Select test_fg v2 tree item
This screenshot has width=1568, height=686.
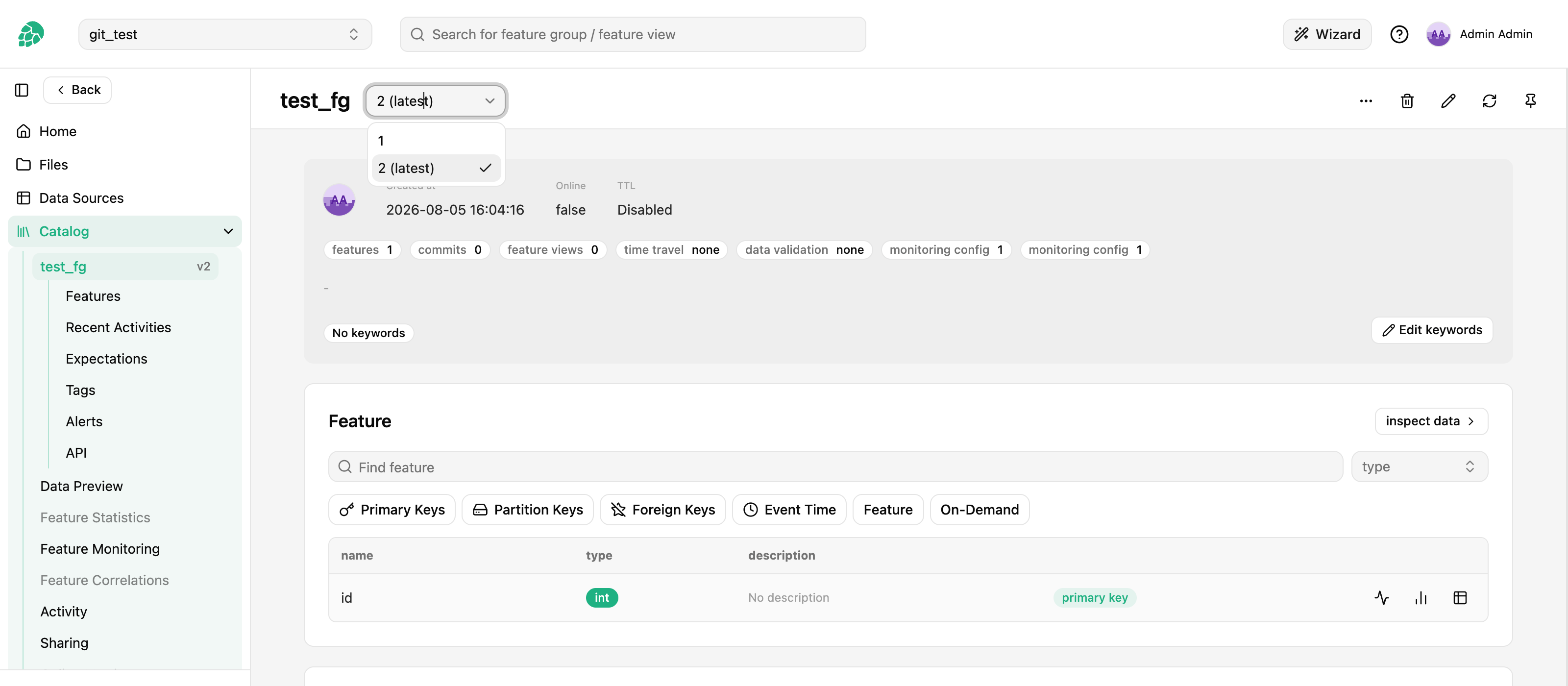pos(125,267)
